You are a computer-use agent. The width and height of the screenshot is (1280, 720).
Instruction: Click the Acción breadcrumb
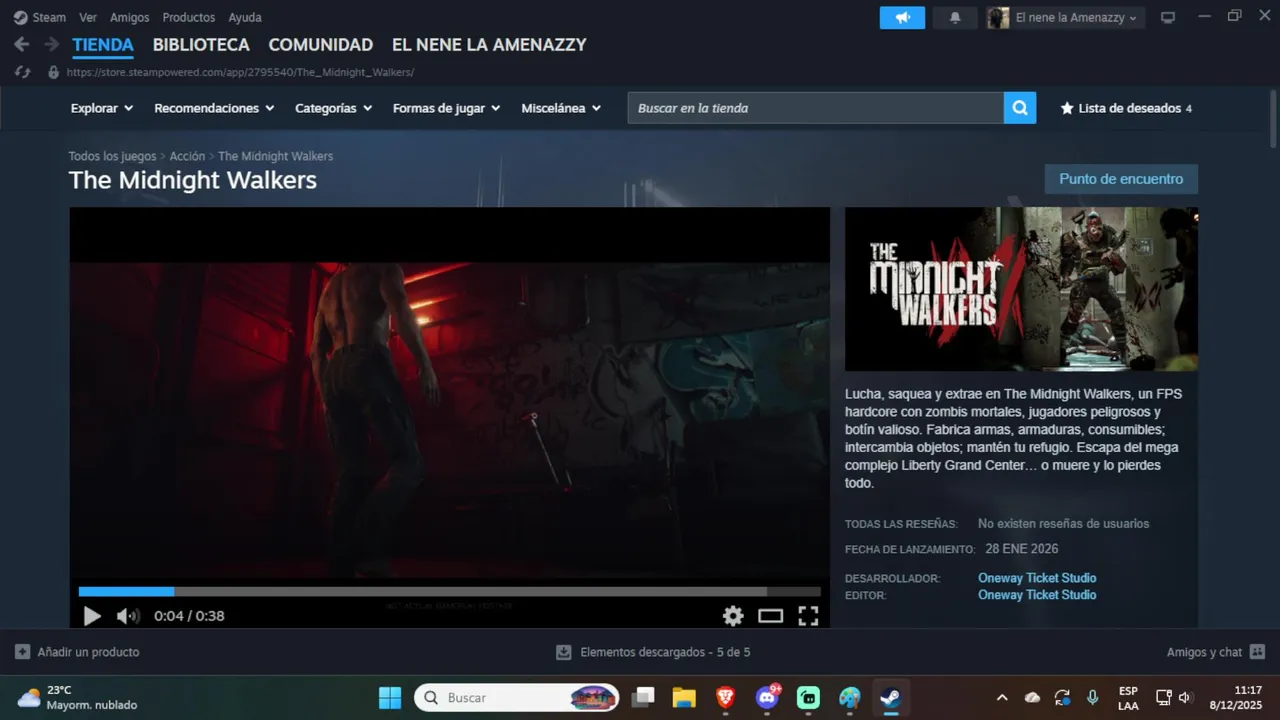tap(187, 156)
